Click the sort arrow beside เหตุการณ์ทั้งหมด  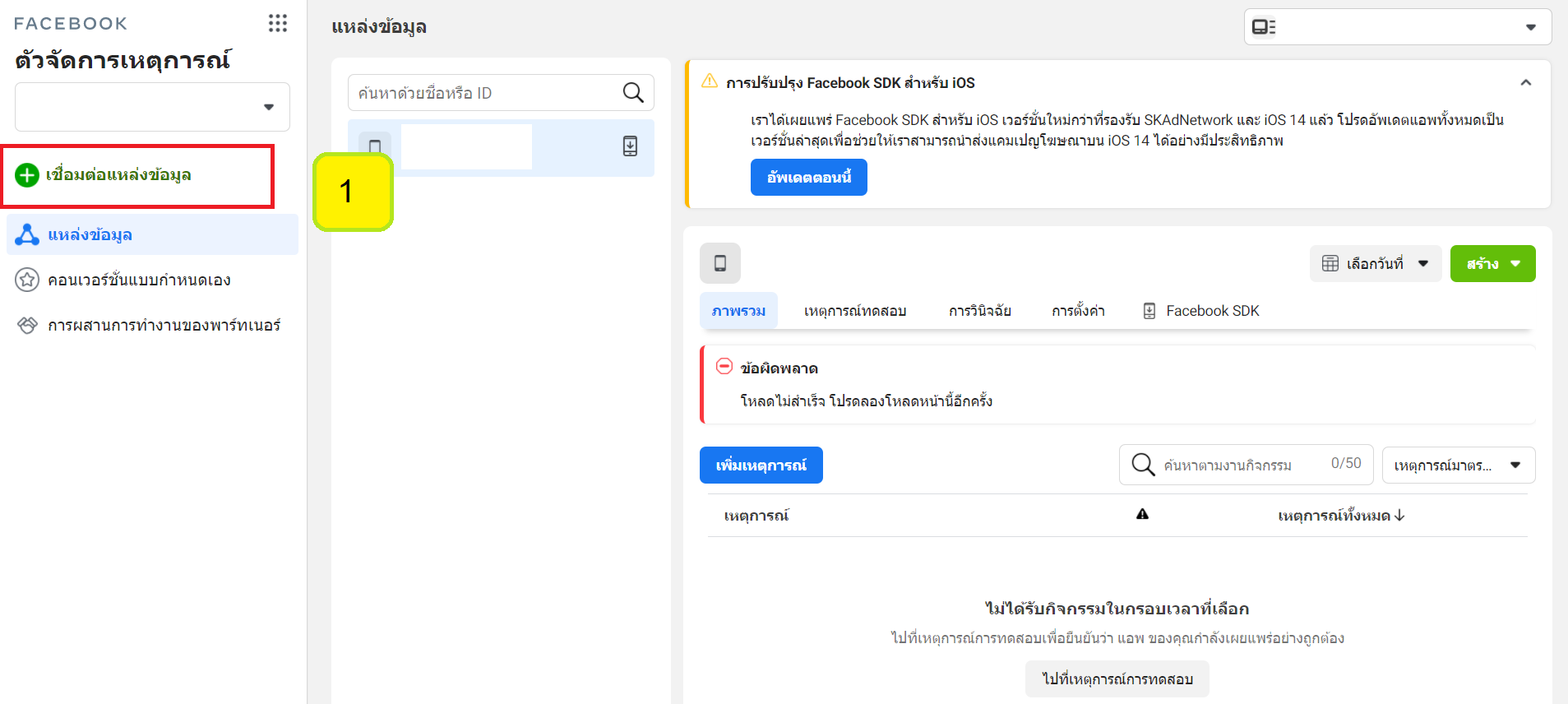[x=1399, y=516]
